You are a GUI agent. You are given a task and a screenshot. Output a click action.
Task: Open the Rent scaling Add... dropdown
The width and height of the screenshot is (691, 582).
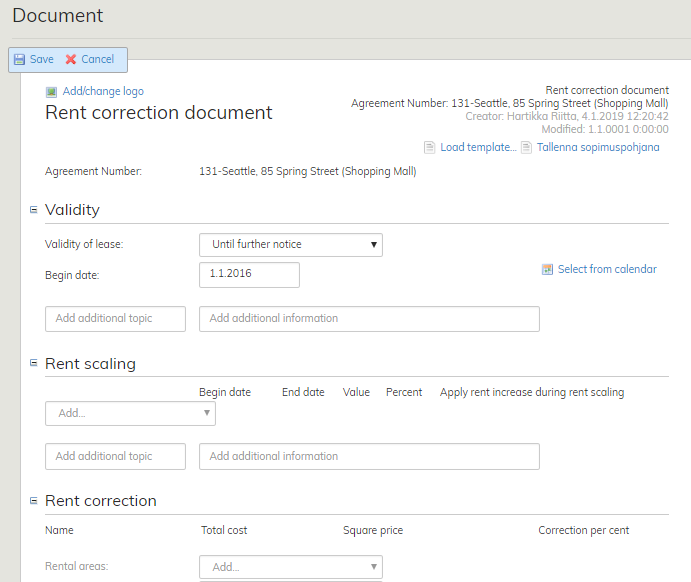130,413
